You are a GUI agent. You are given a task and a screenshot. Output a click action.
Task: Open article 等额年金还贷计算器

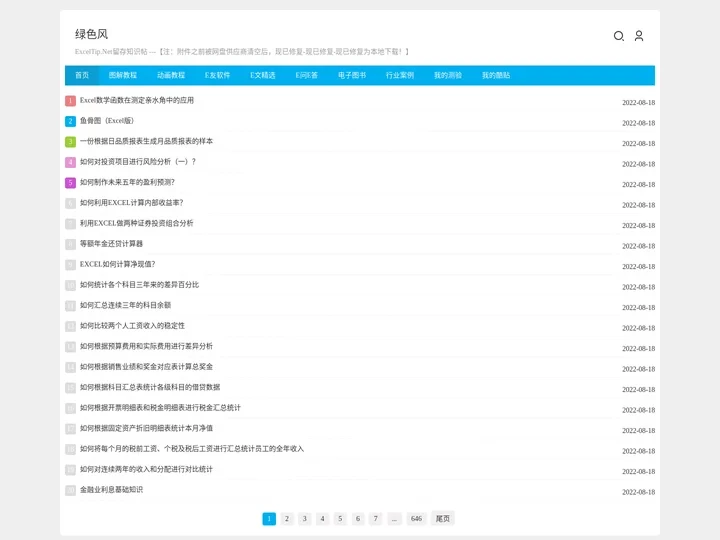[x=111, y=244]
